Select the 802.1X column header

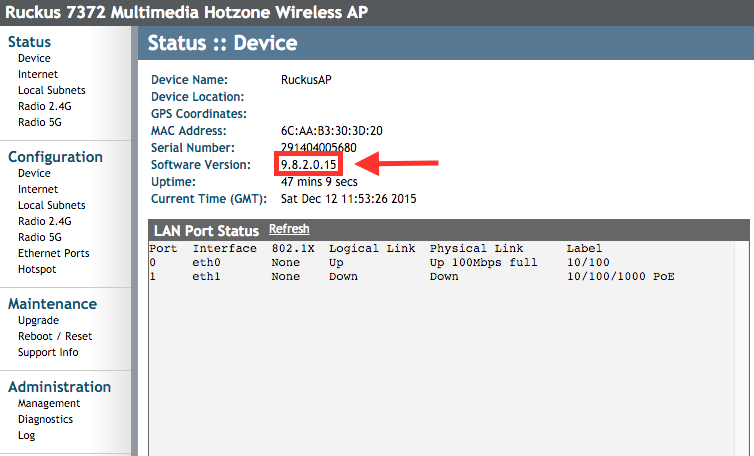click(293, 249)
